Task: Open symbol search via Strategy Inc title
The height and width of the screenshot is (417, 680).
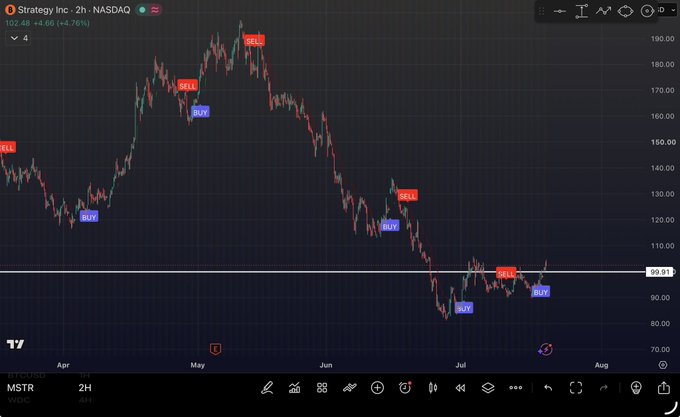Action: click(x=74, y=10)
